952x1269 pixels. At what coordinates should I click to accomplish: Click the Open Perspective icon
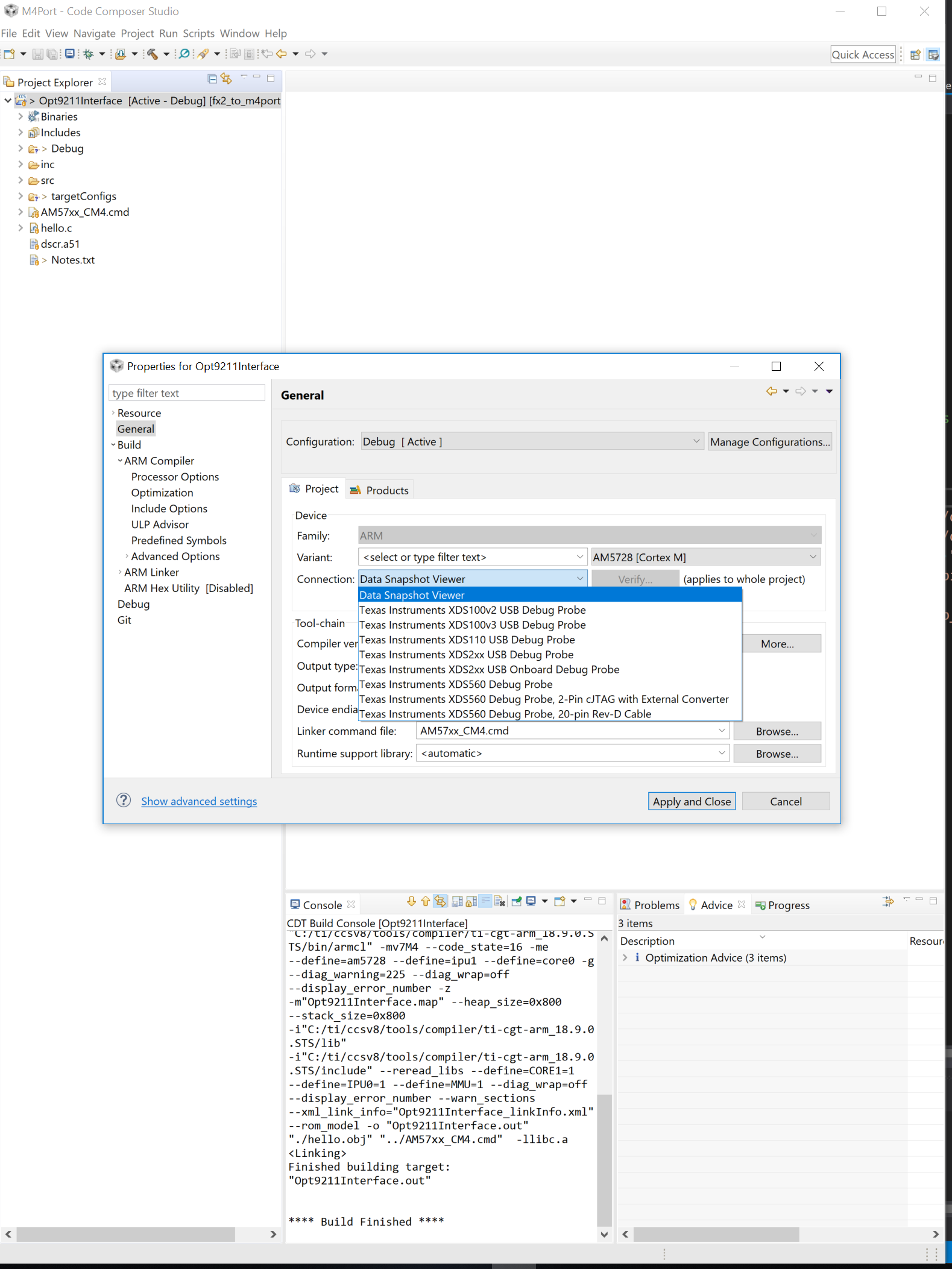coord(915,55)
